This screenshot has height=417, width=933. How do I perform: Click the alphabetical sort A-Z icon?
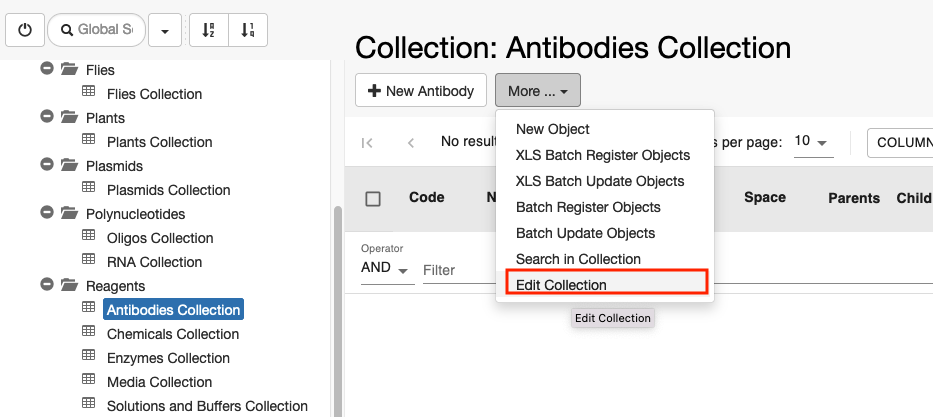pyautogui.click(x=209, y=30)
